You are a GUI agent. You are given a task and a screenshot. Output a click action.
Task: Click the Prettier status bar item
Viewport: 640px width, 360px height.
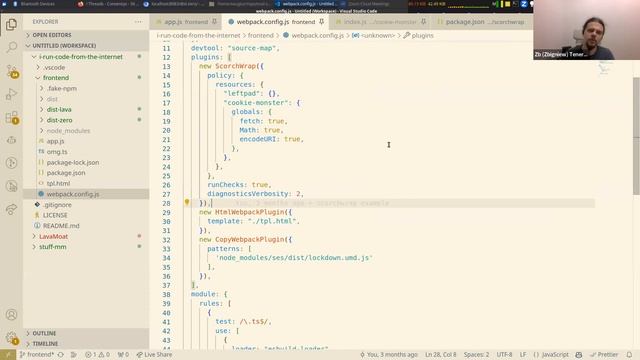[604, 355]
